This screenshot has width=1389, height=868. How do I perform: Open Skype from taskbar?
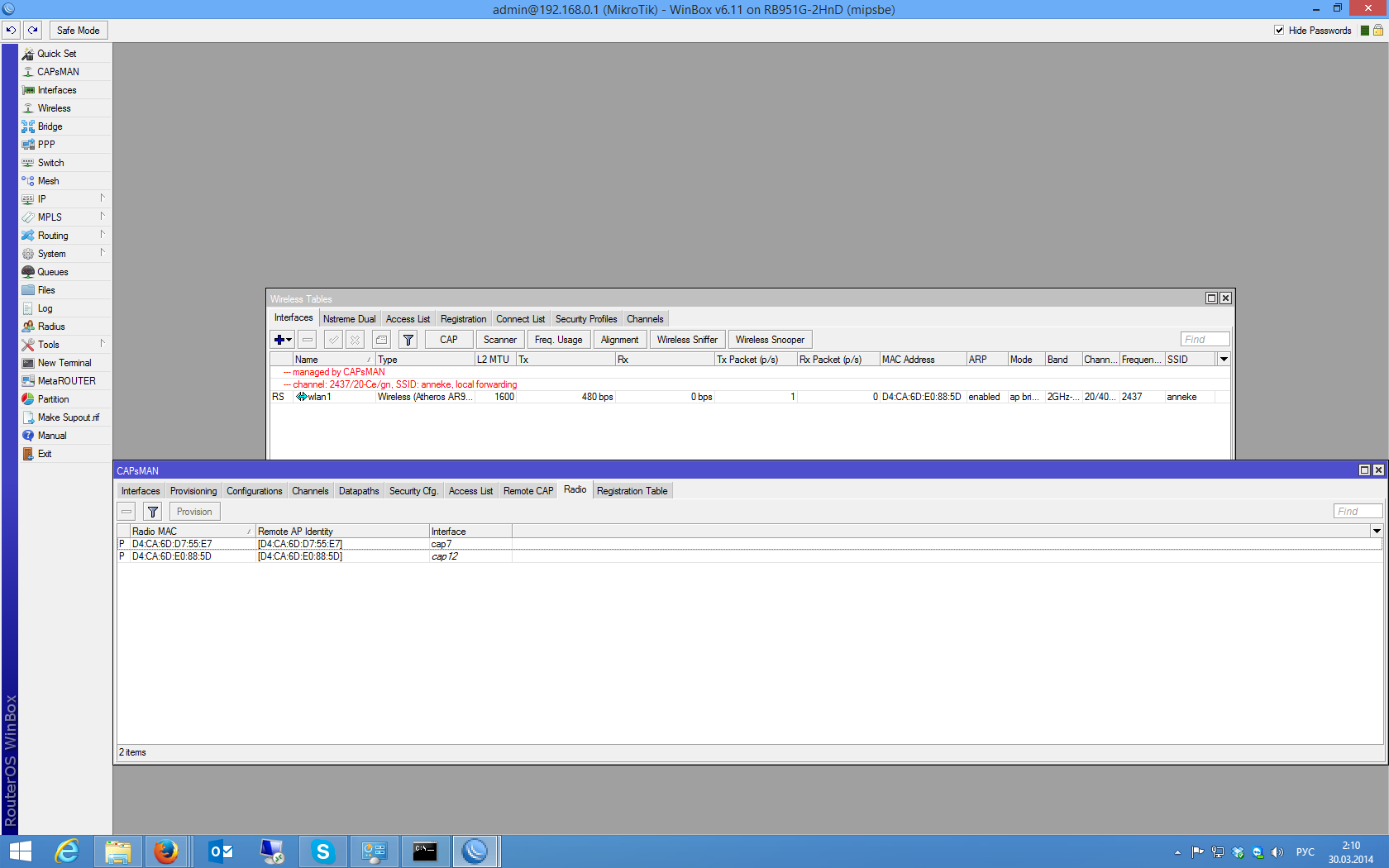pos(322,851)
